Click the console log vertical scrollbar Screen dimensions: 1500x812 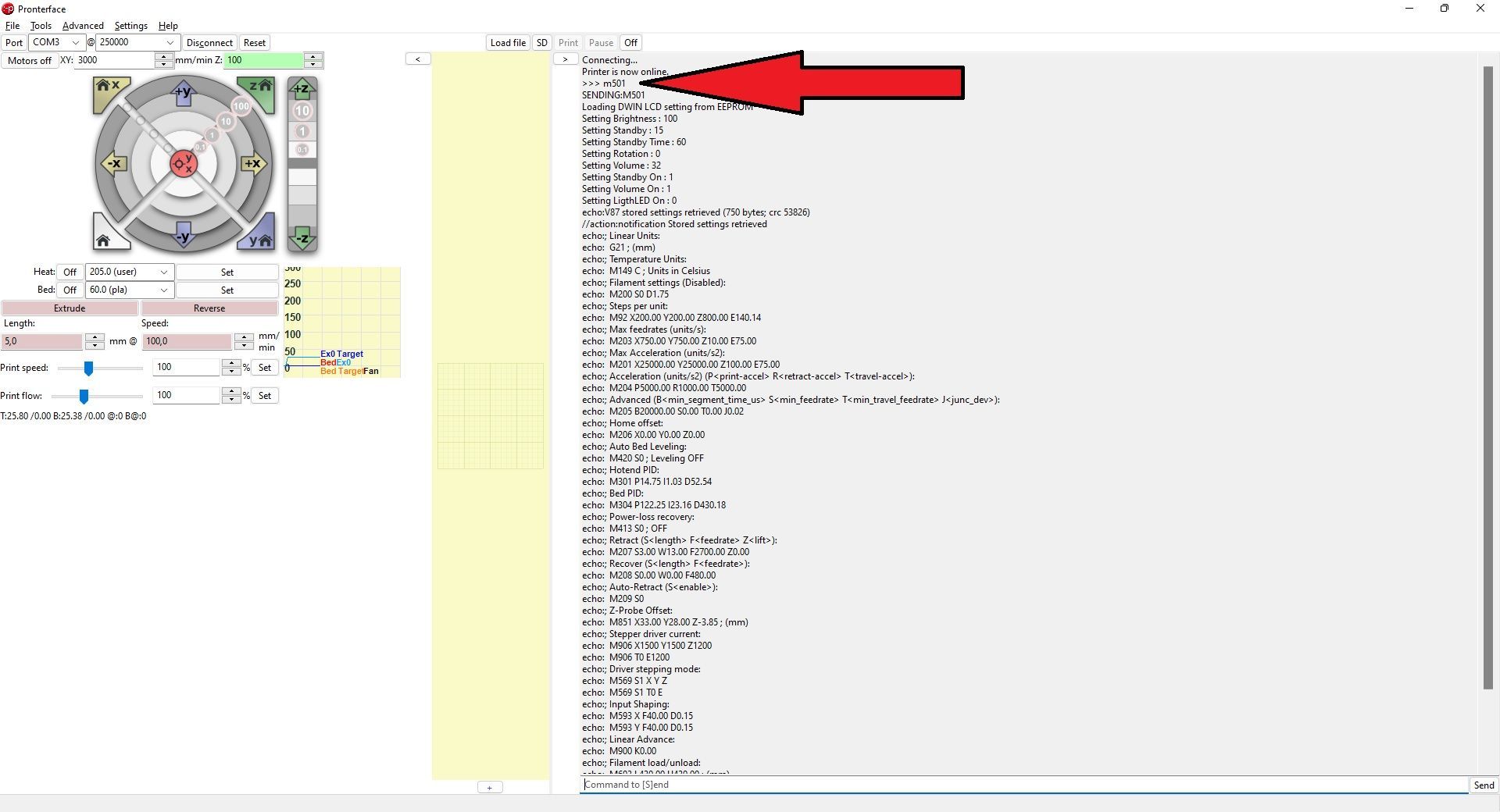1487,378
